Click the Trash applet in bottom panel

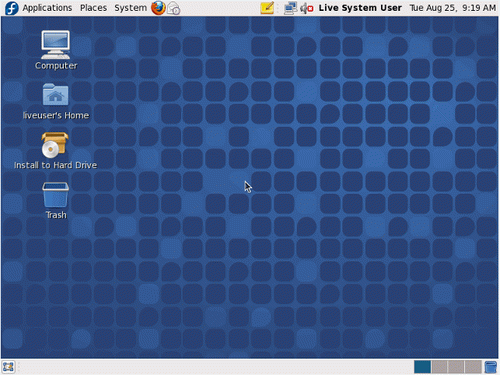[490, 367]
